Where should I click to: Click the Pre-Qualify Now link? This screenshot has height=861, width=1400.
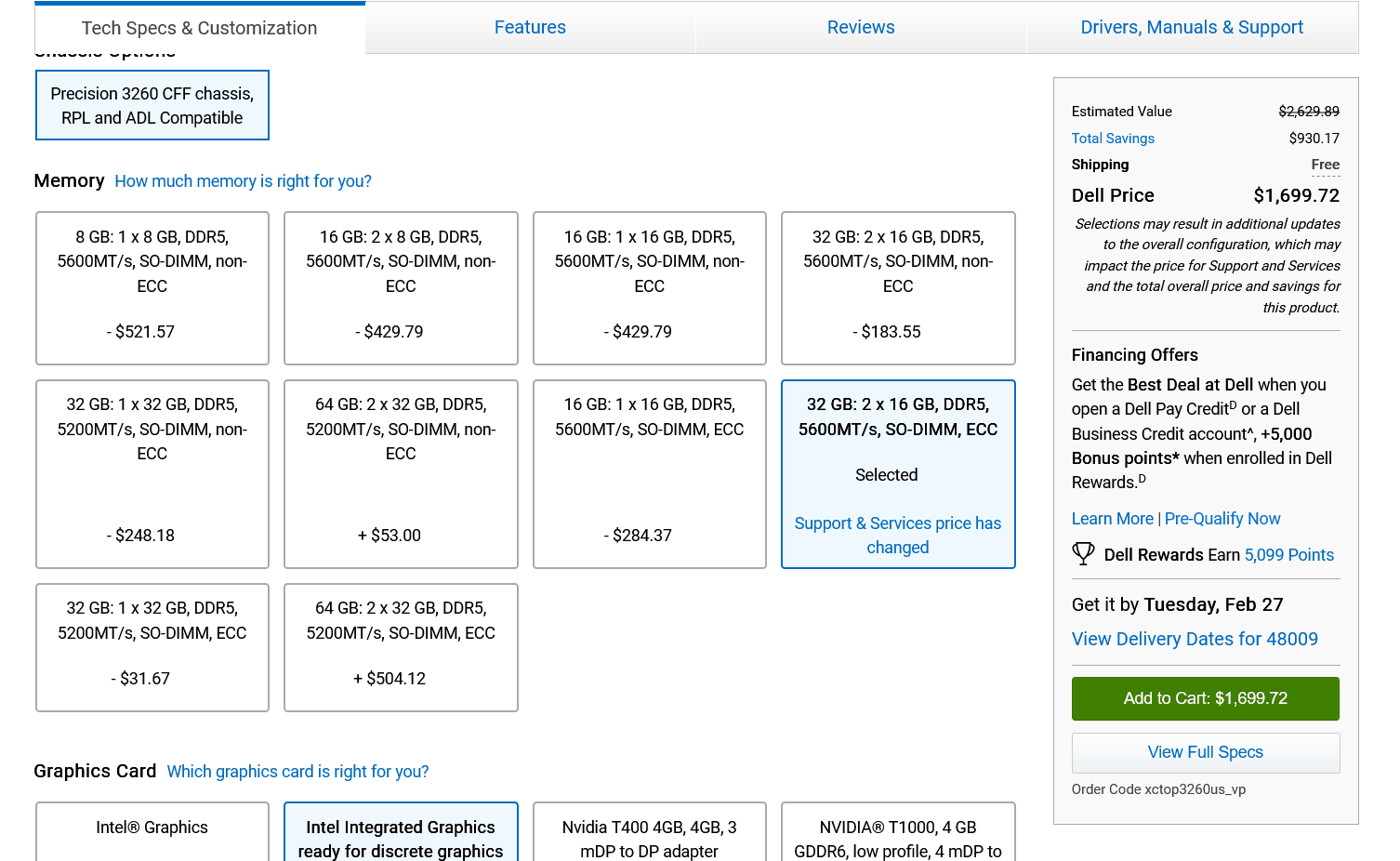pos(1222,519)
